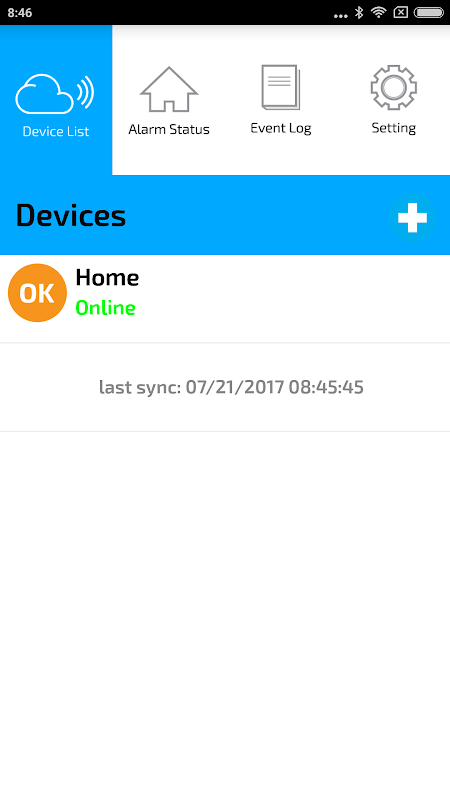Viewport: 450px width, 800px height.
Task: Open the Setting gear icon
Action: tap(393, 87)
